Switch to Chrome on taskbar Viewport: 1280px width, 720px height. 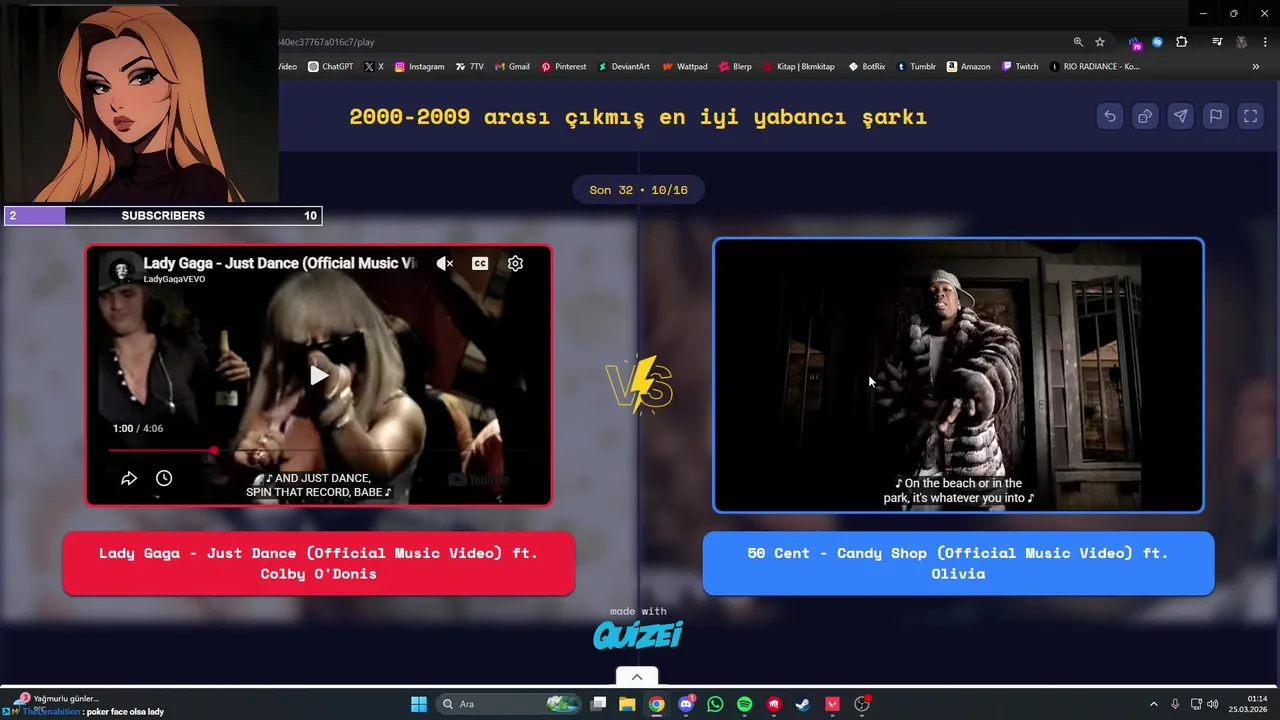tap(656, 704)
